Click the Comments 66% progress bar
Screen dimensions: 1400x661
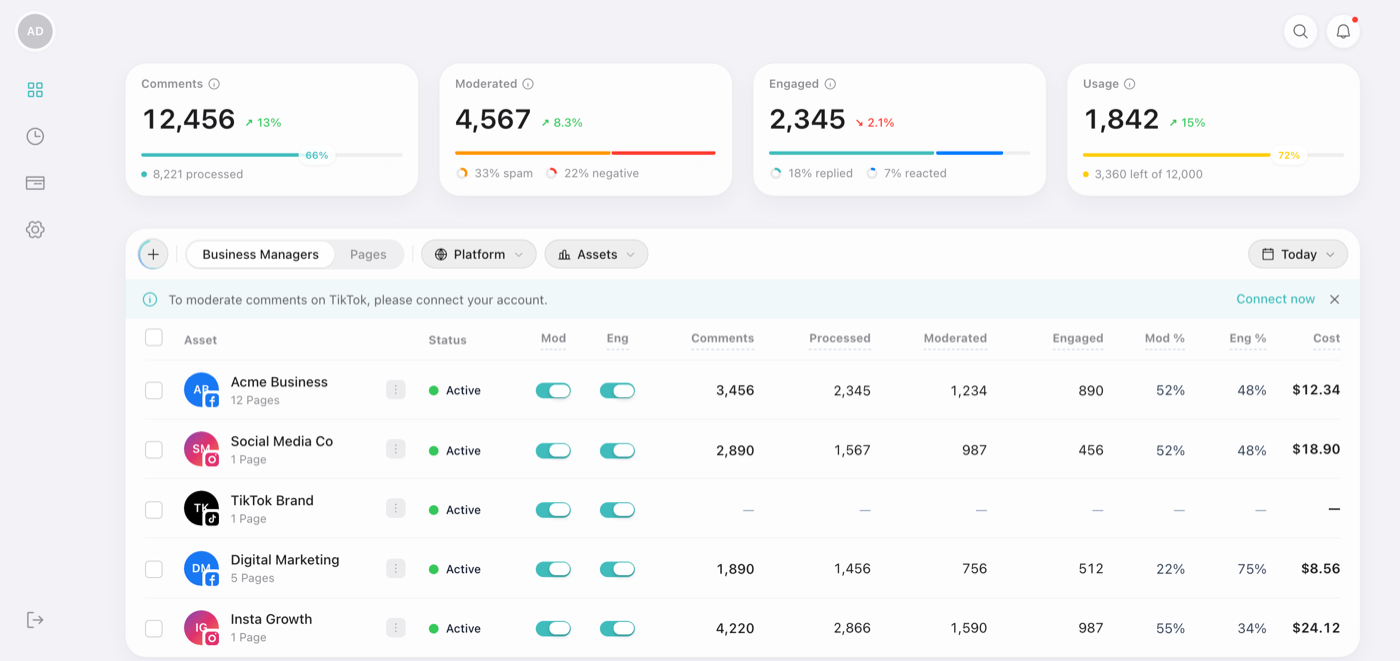[x=272, y=155]
